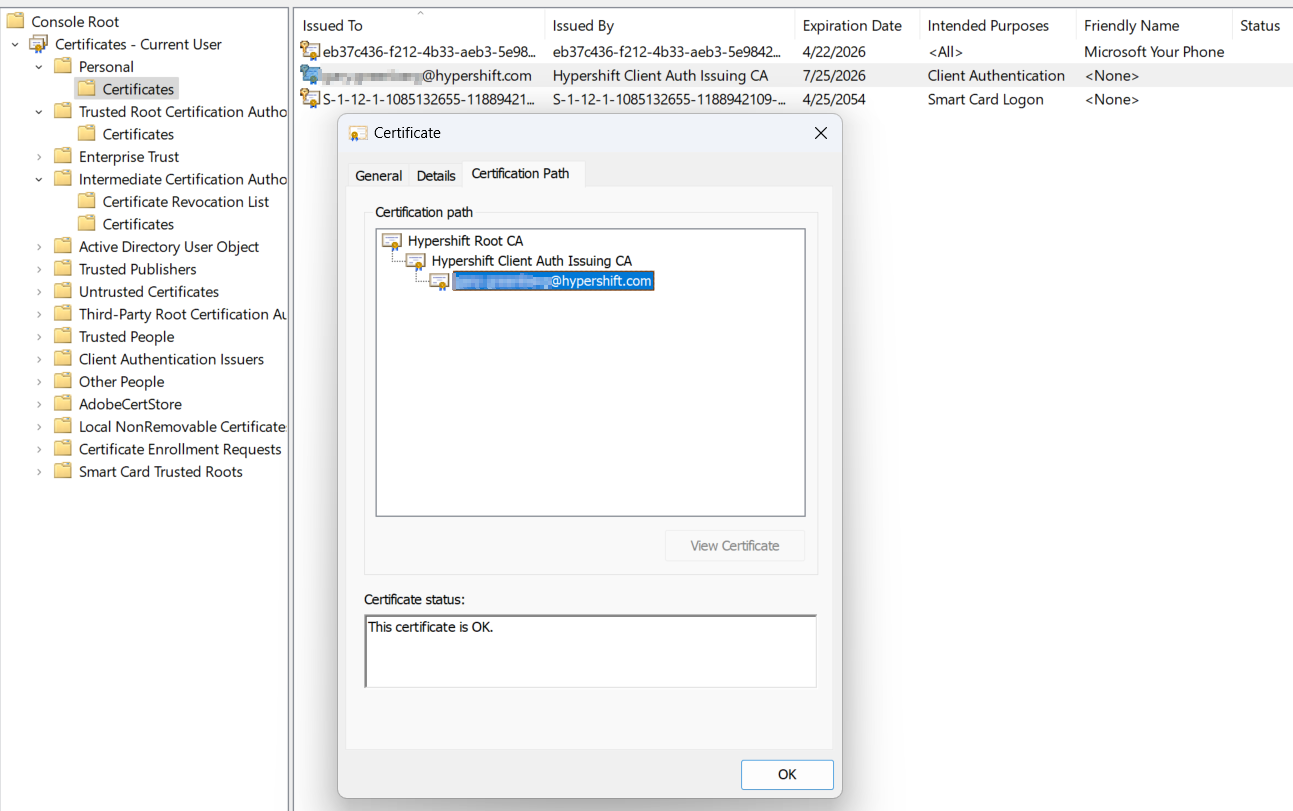Viewport: 1293px width, 811px height.
Task: Expand the Trusted Publishers node
Action: 39,269
